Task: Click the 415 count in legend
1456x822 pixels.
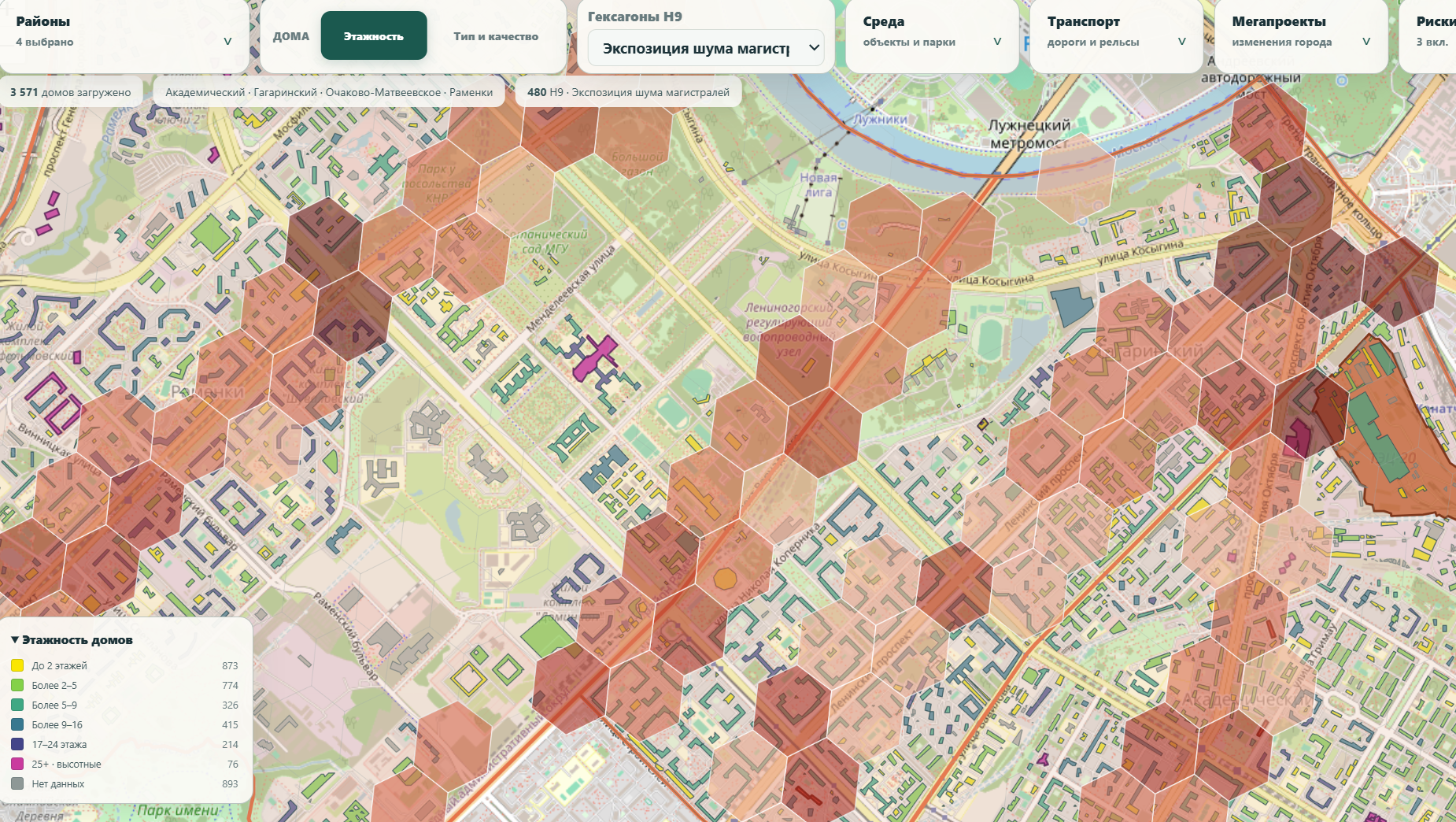Action: (x=230, y=724)
